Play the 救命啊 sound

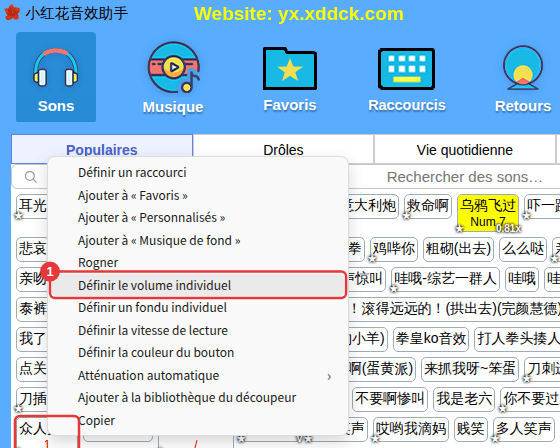[428, 206]
